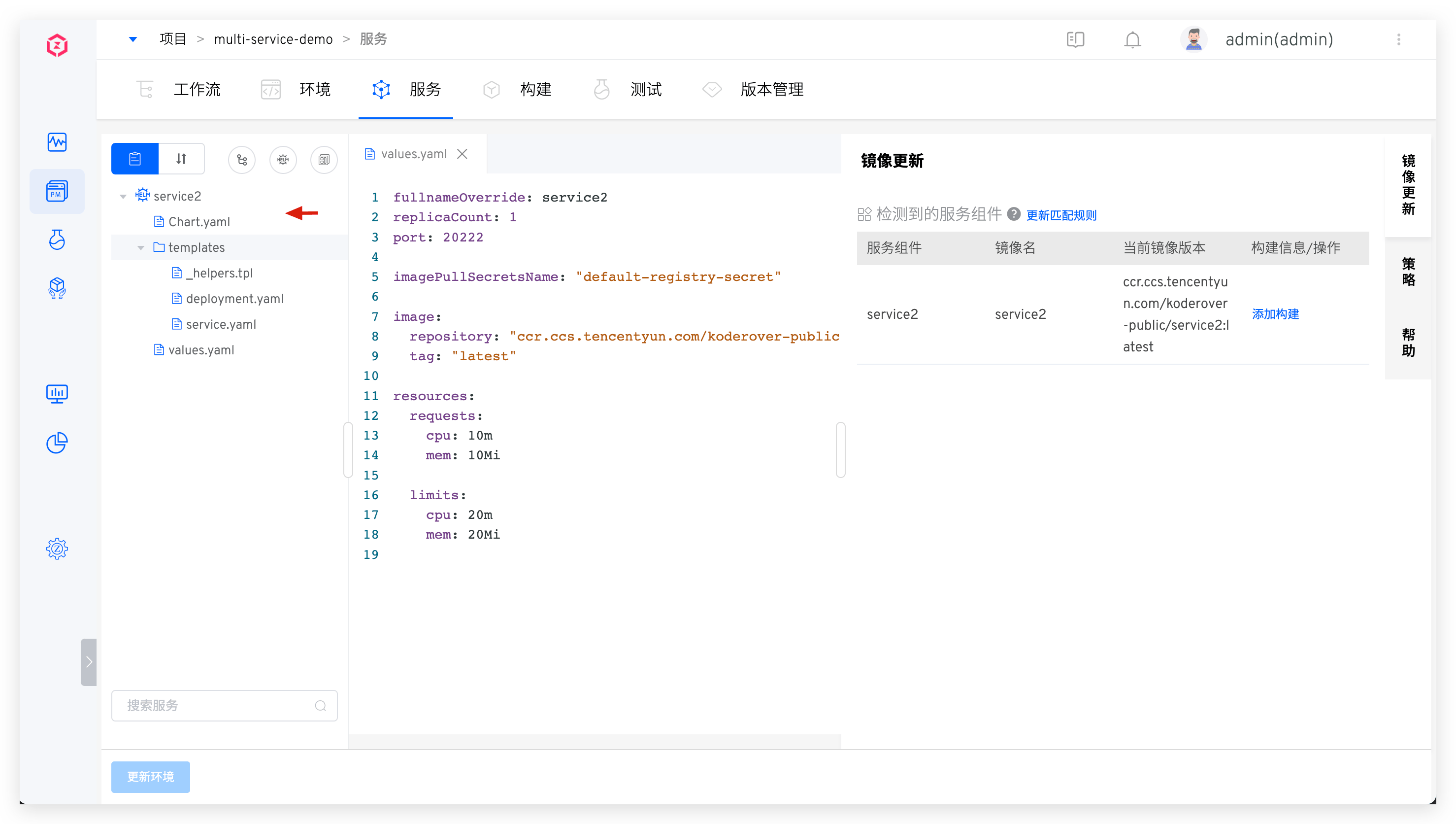This screenshot has width=1456, height=824.
Task: Open the pie chart statistics icon in sidebar
Action: (57, 443)
